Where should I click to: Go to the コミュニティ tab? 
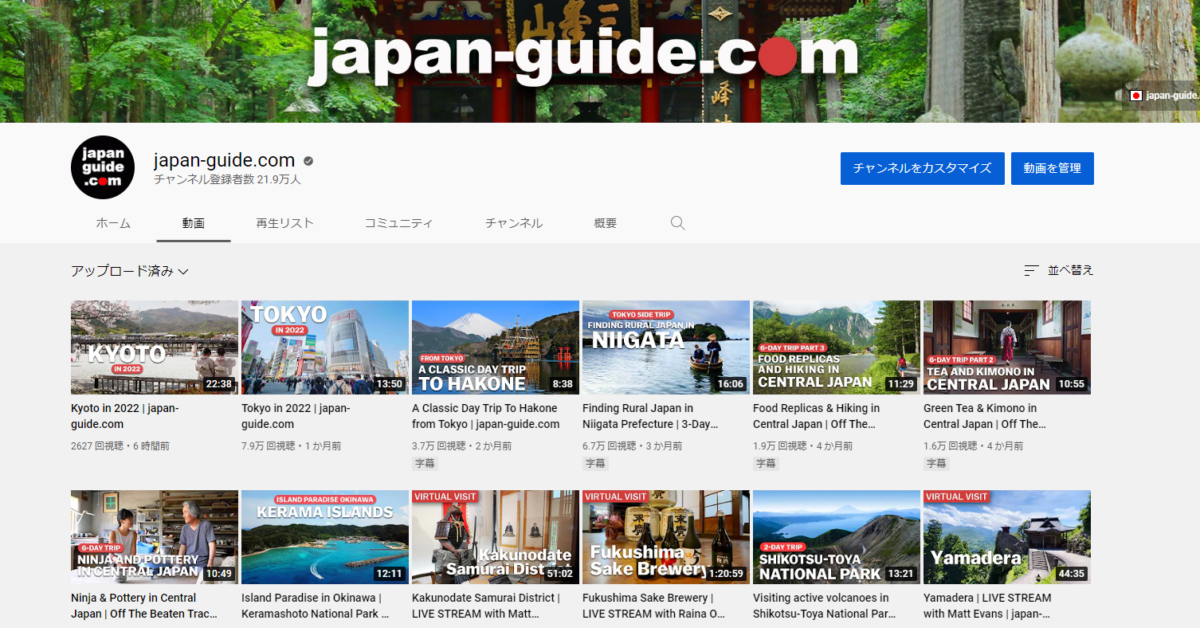[399, 223]
